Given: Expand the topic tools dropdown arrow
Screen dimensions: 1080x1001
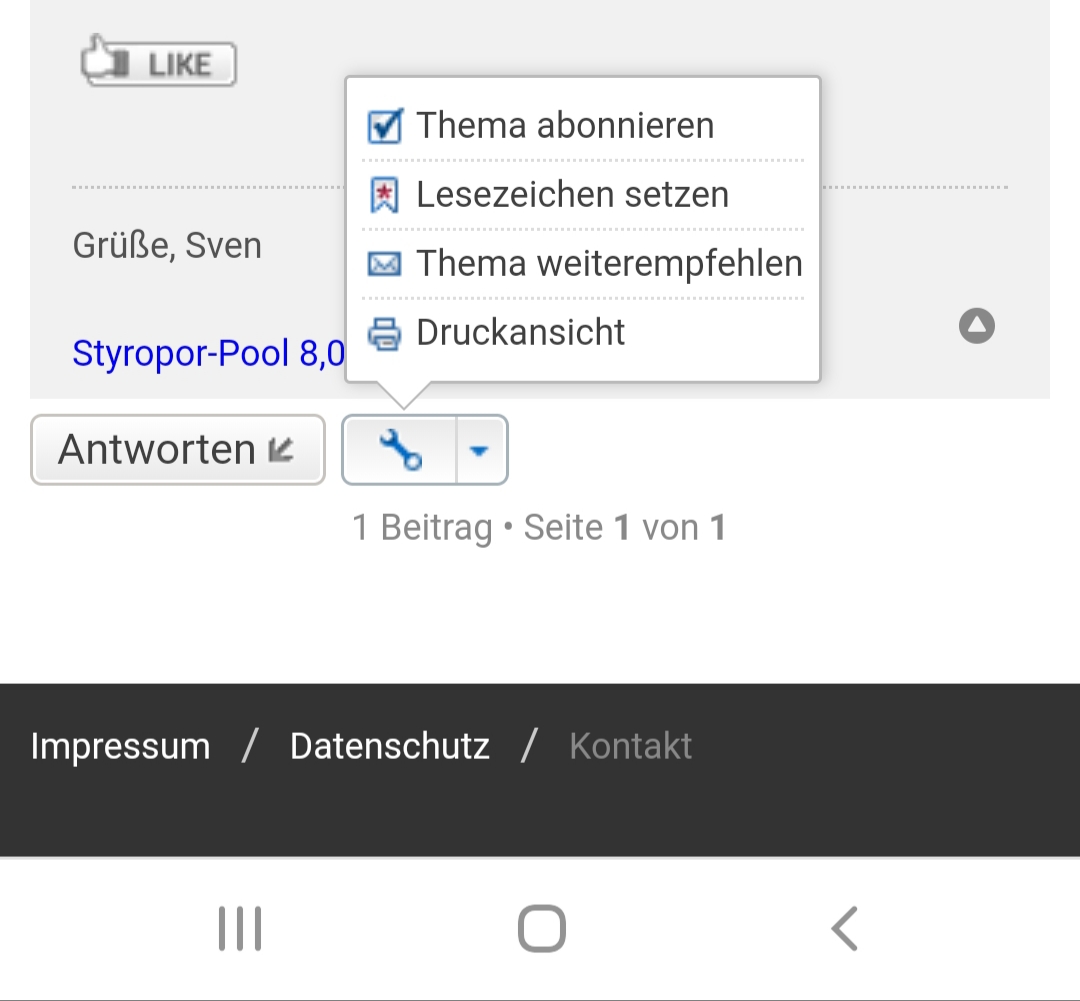Looking at the screenshot, I should pyautogui.click(x=480, y=450).
